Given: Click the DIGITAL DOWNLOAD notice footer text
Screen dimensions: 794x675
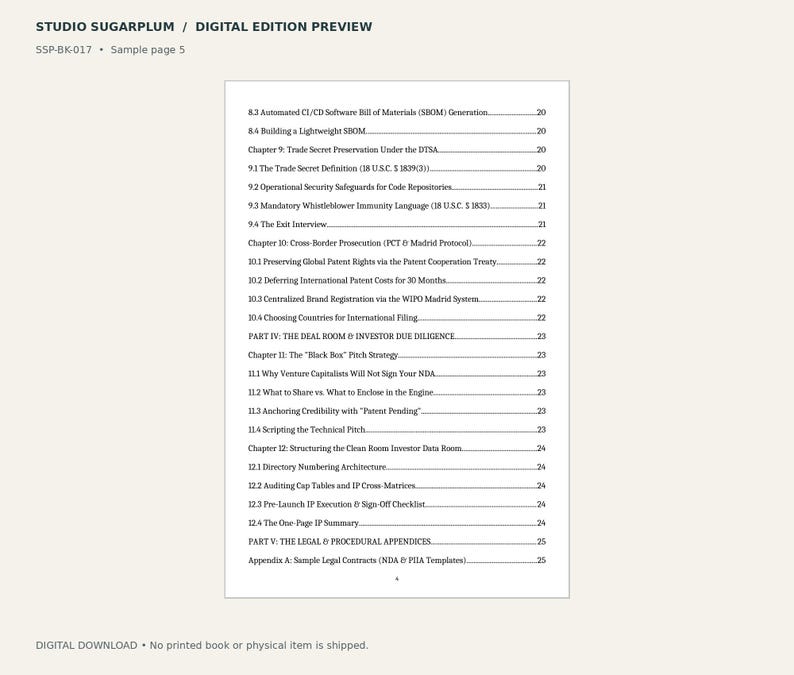Looking at the screenshot, I should point(202,646).
